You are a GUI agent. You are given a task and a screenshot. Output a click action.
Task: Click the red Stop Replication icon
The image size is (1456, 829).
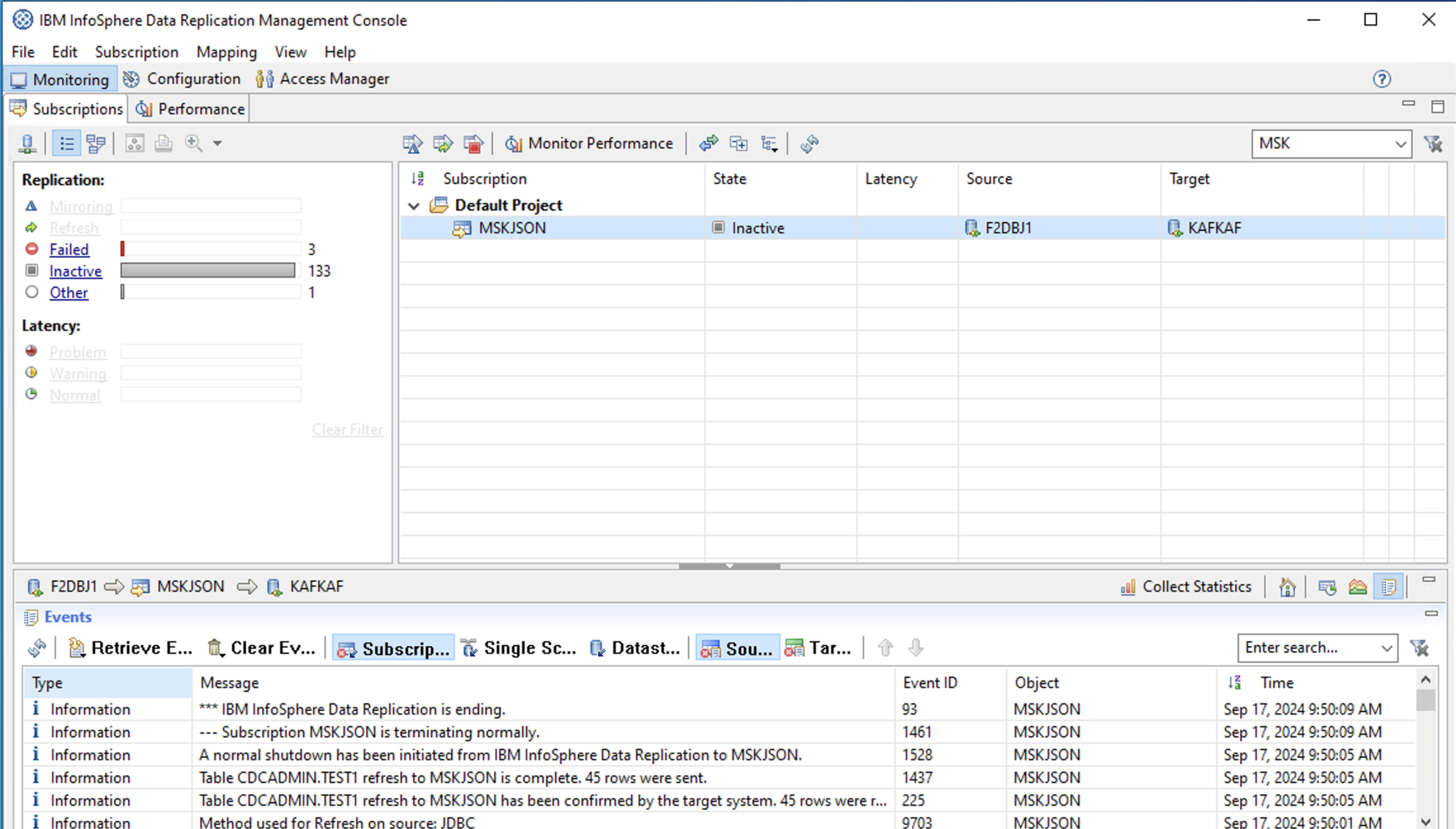473,144
